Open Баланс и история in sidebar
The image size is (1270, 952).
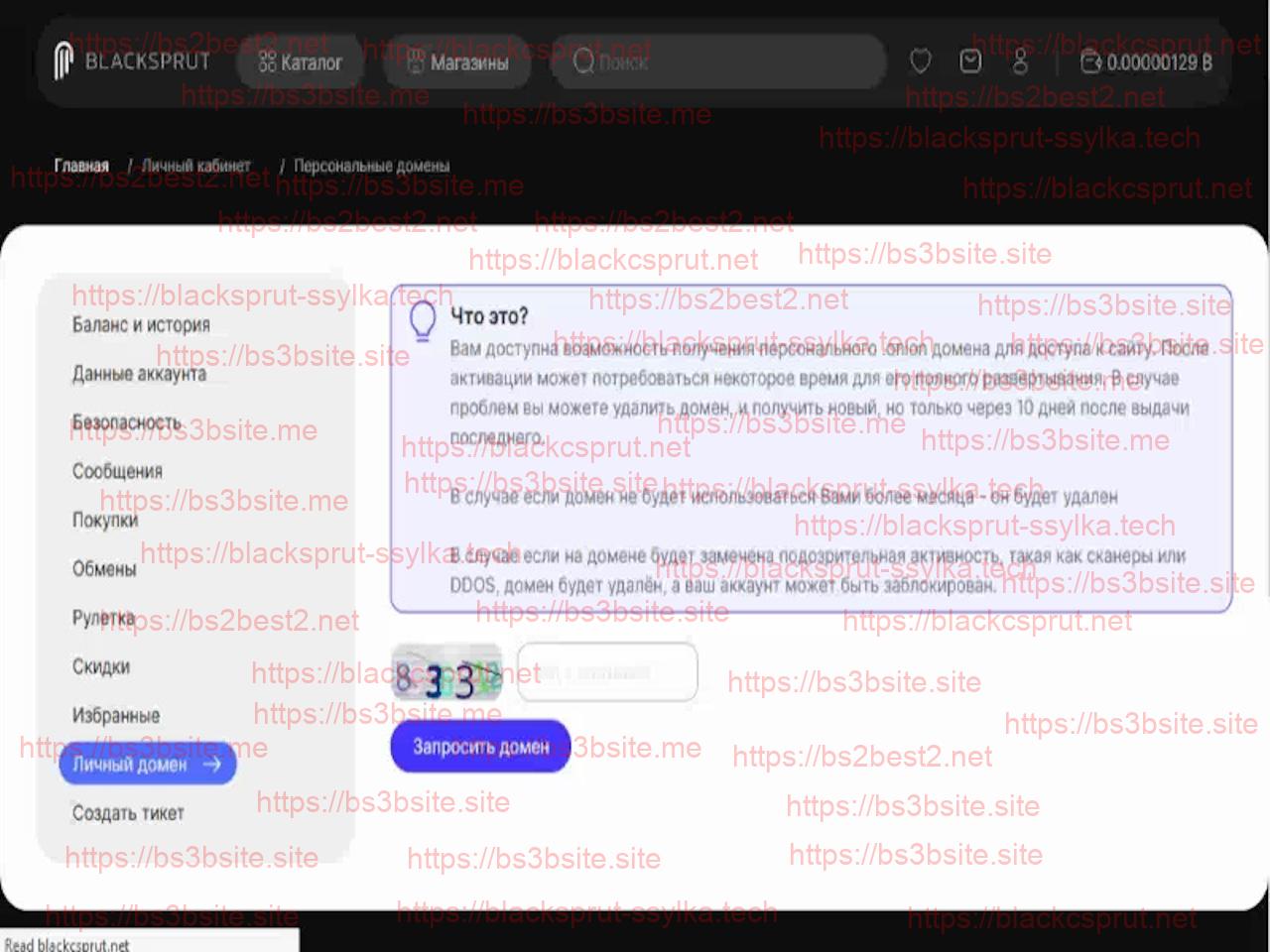coord(141,325)
